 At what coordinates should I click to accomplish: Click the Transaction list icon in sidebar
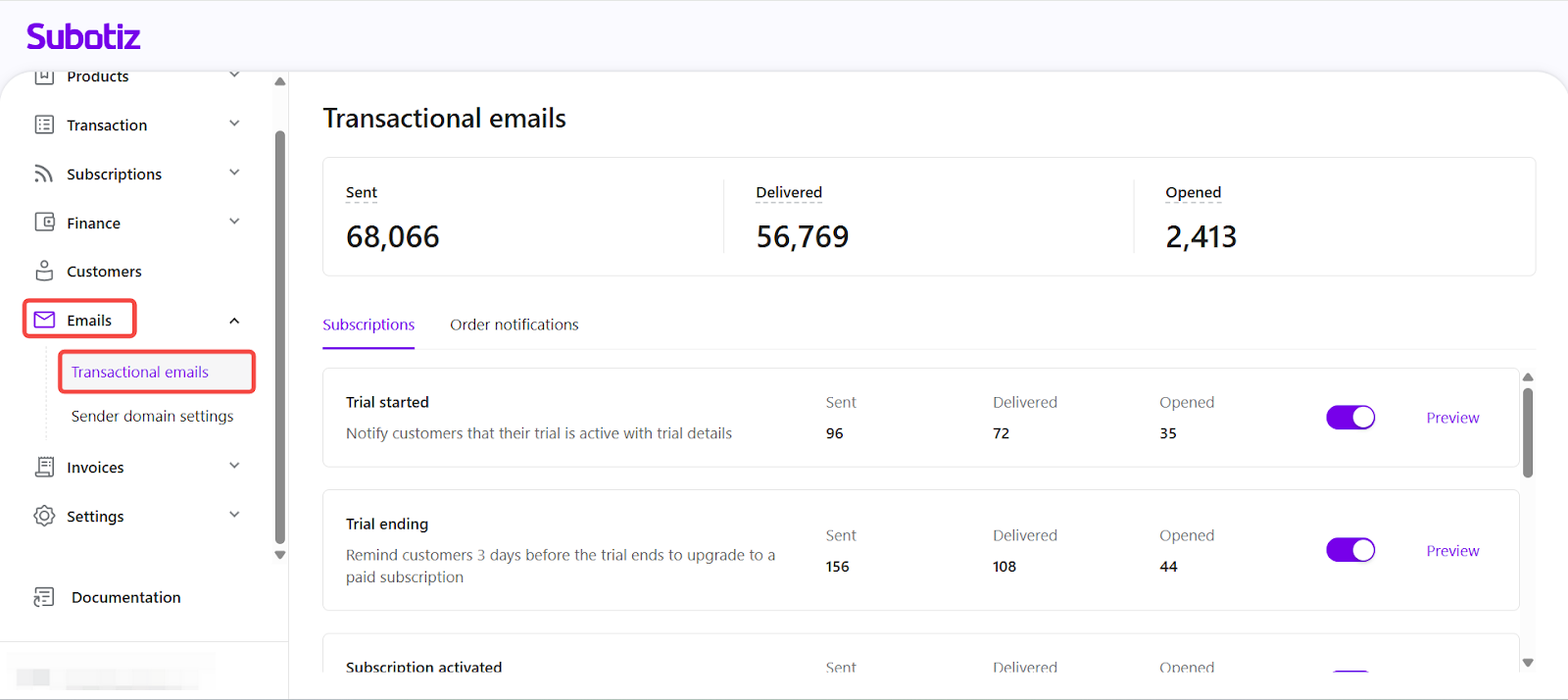click(x=44, y=125)
